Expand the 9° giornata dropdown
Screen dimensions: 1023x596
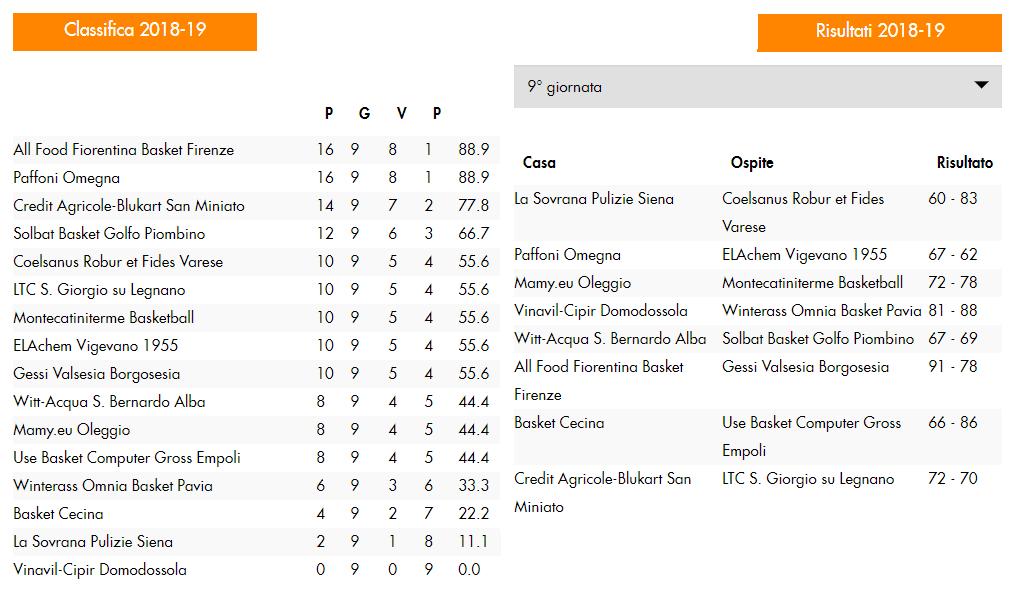point(757,86)
